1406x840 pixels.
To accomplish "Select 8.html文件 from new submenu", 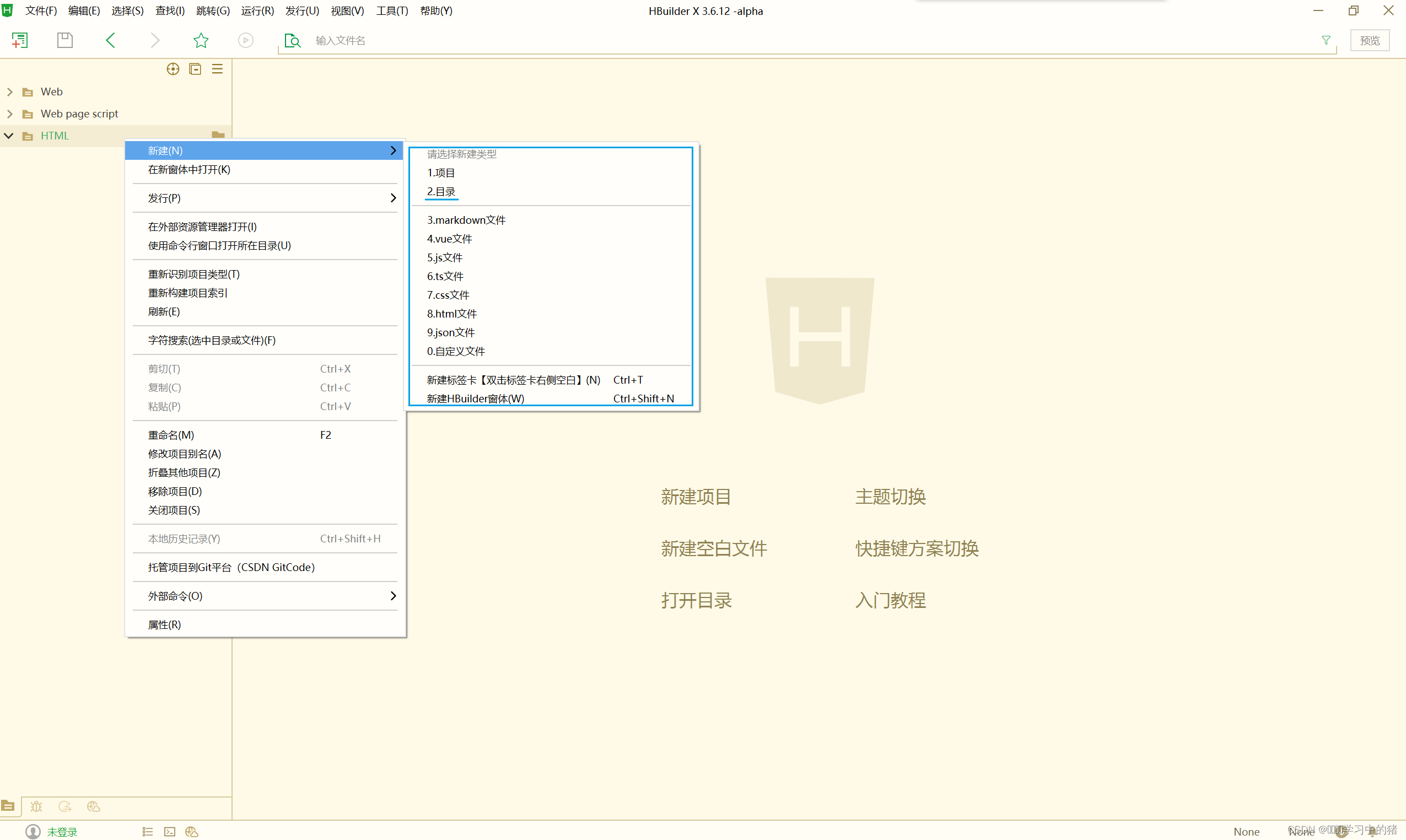I will [x=452, y=314].
